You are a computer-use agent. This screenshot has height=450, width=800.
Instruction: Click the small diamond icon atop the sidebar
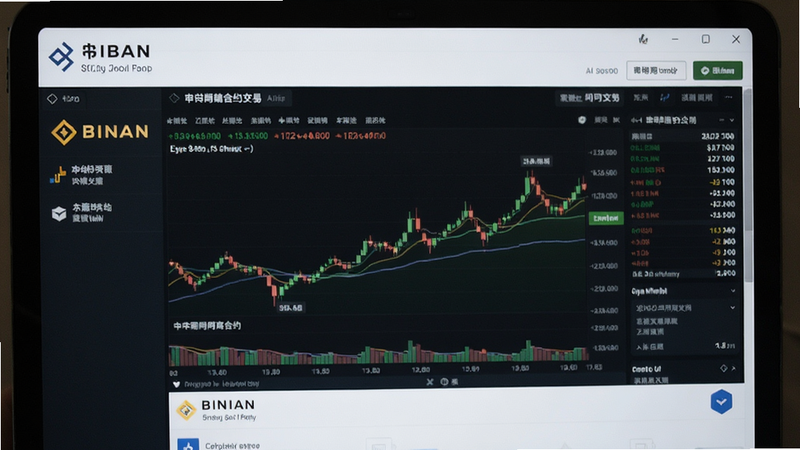click(52, 99)
